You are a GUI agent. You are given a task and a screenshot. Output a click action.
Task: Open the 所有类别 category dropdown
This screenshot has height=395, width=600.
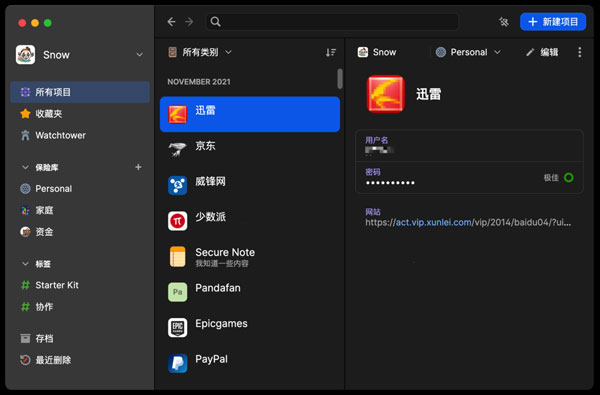[x=200, y=52]
